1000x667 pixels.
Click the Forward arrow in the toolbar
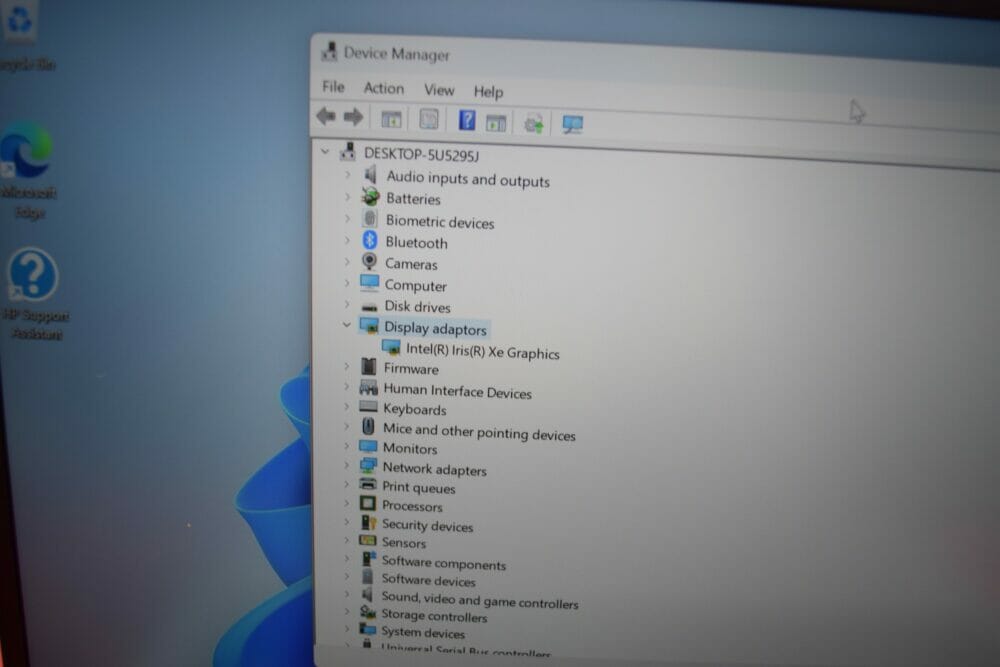pyautogui.click(x=353, y=117)
